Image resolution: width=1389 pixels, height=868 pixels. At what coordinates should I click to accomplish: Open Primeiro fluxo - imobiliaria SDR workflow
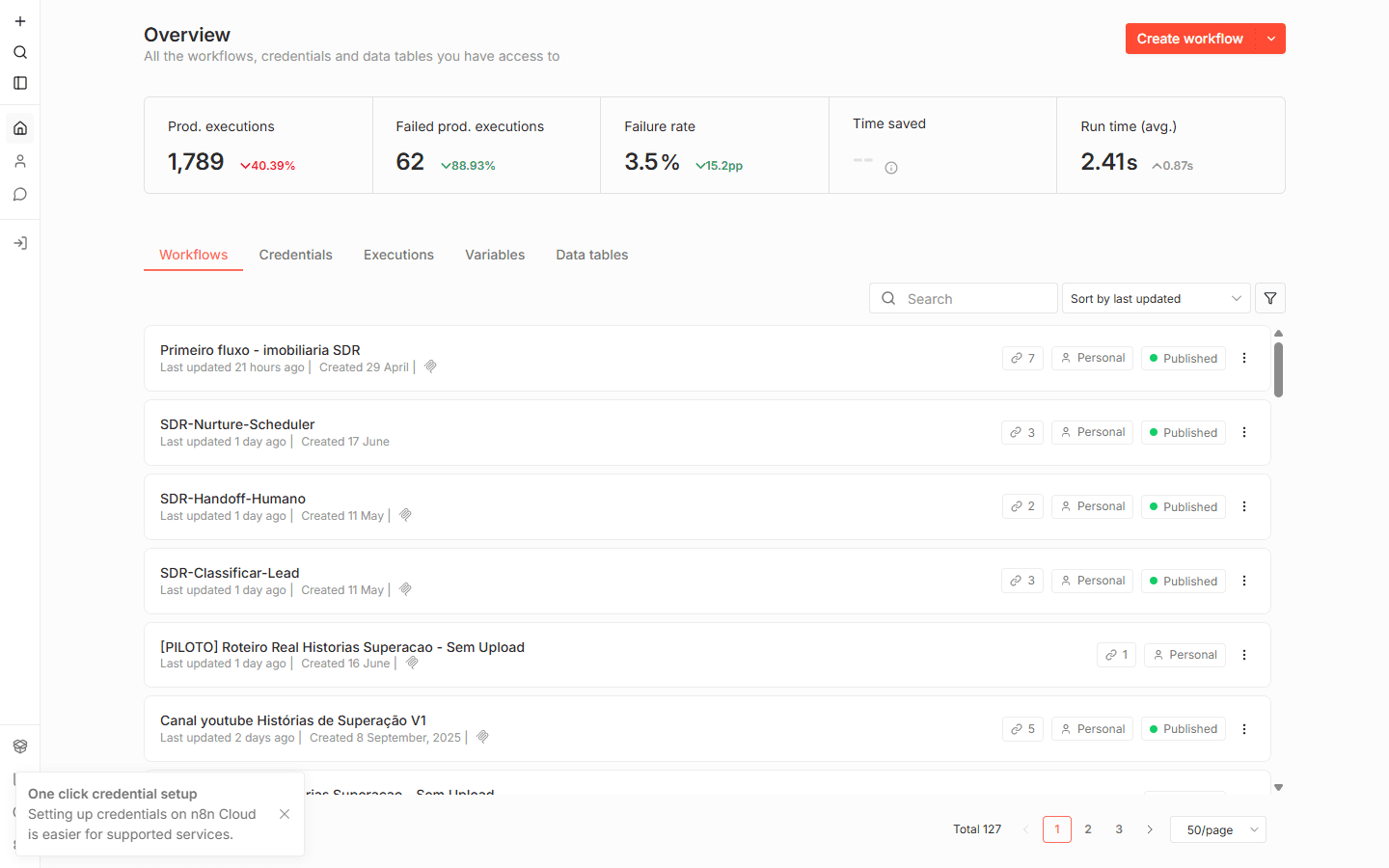(260, 350)
